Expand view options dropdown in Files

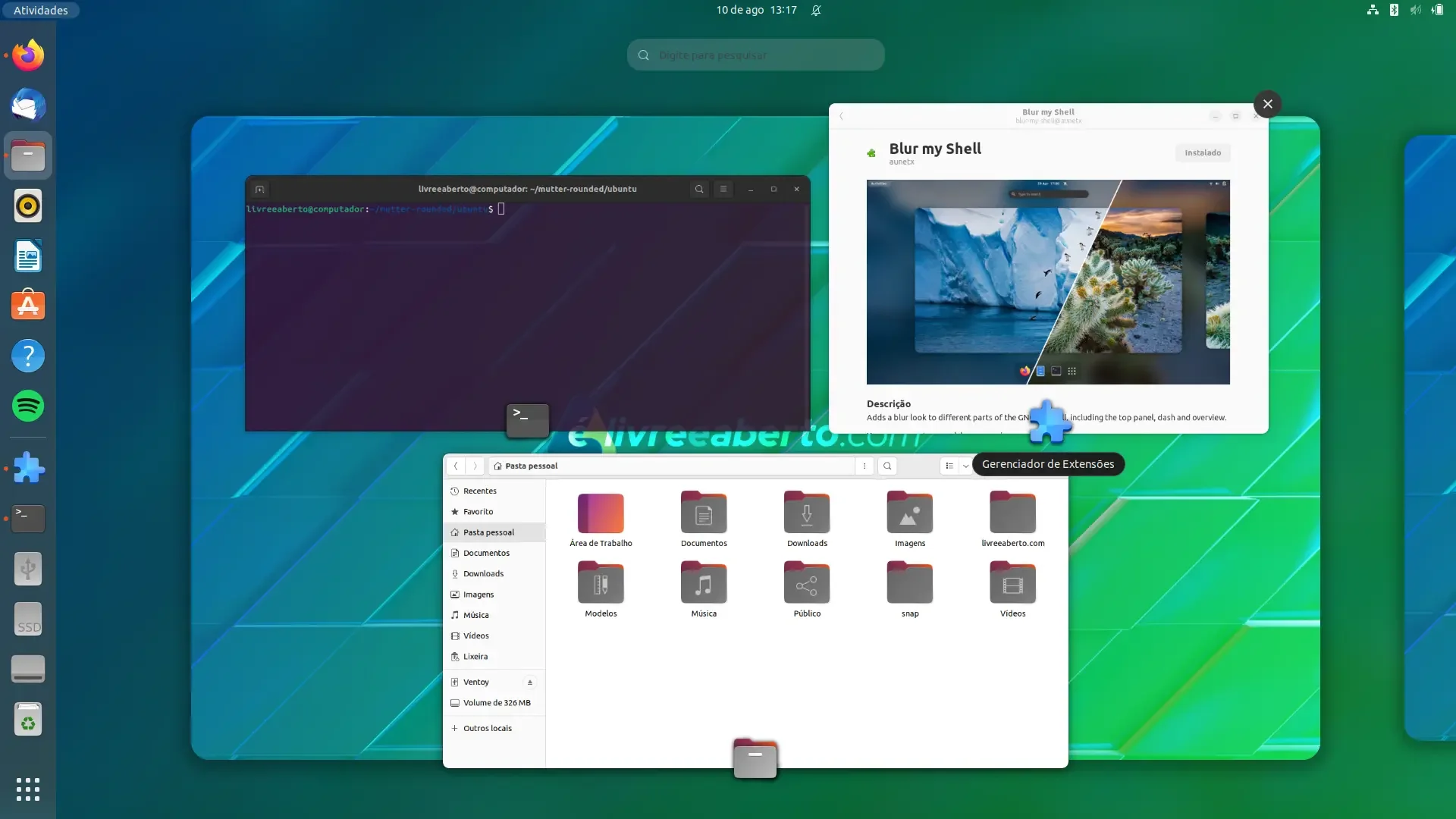coord(965,466)
